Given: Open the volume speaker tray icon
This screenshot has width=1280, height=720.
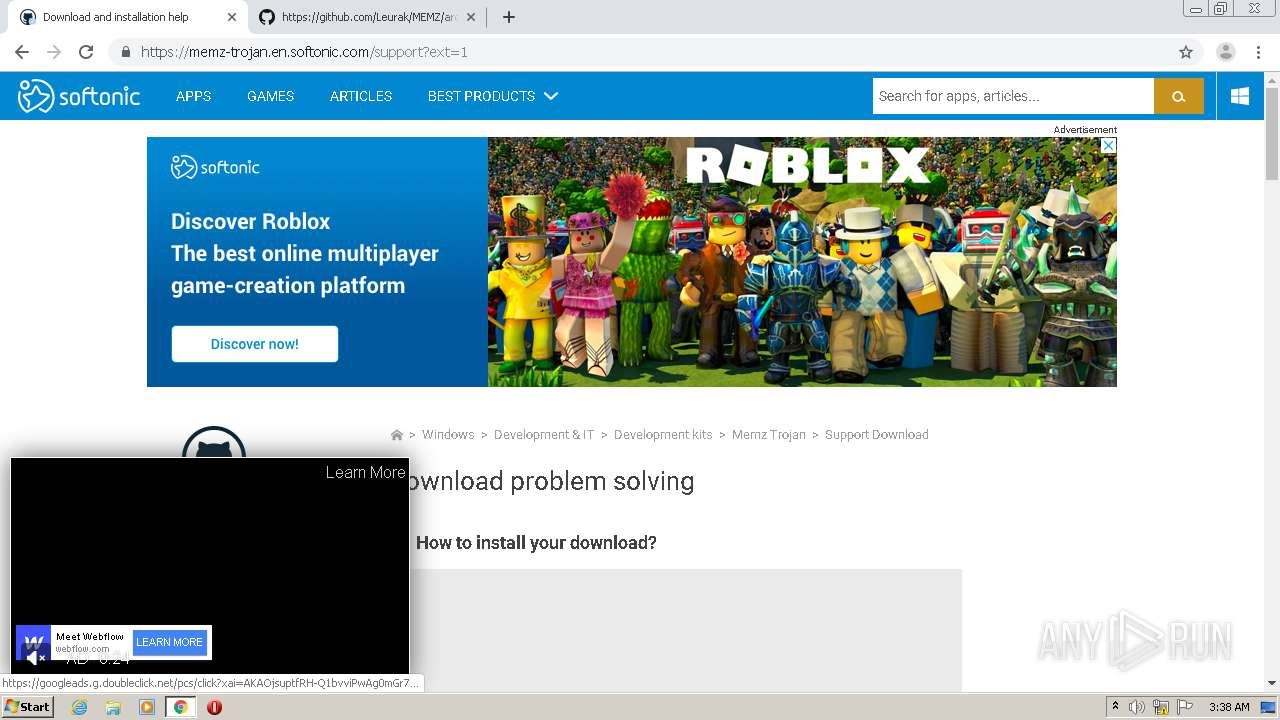Looking at the screenshot, I should (1137, 707).
